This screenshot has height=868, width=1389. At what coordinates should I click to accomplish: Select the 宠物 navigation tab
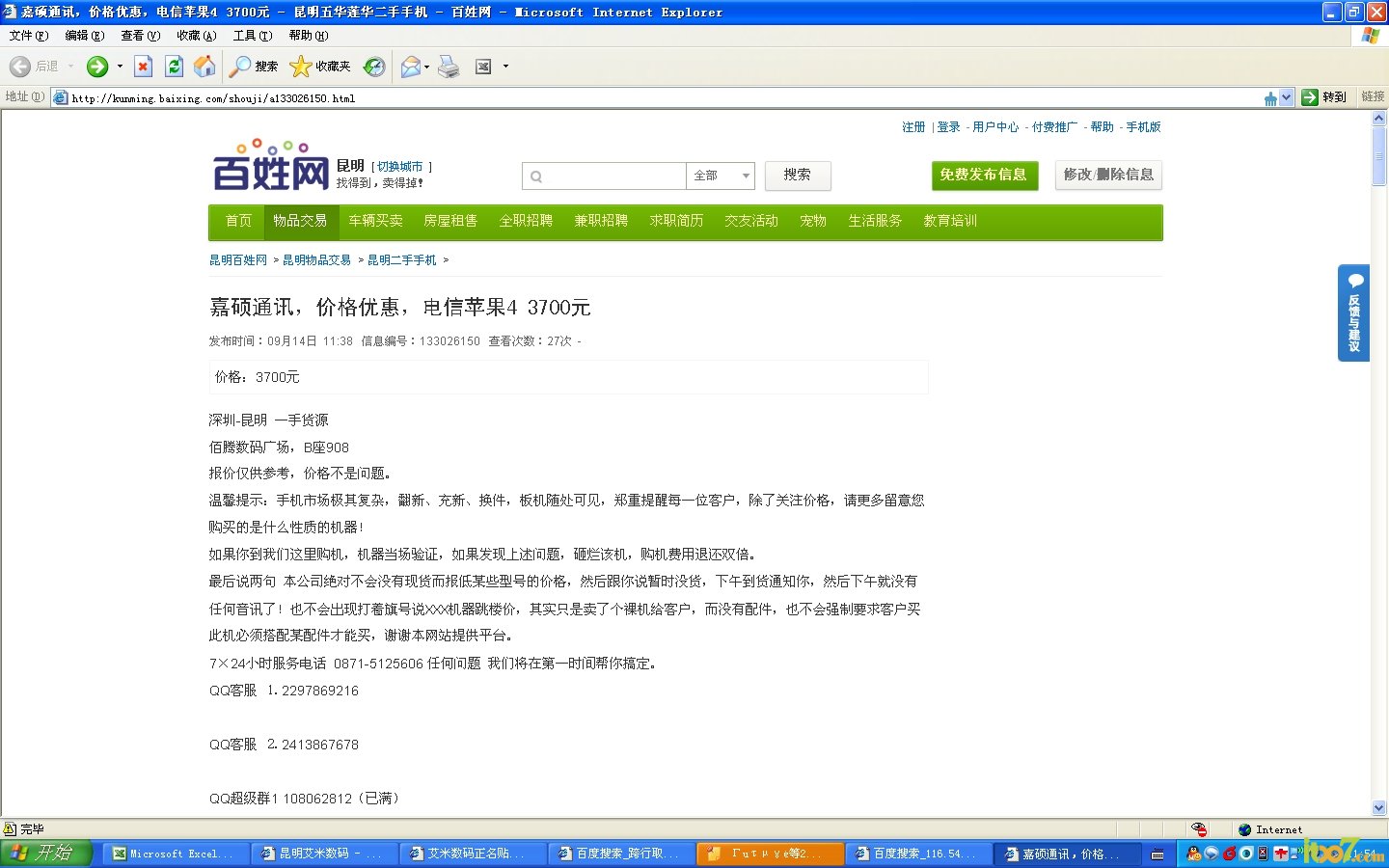pos(813,221)
